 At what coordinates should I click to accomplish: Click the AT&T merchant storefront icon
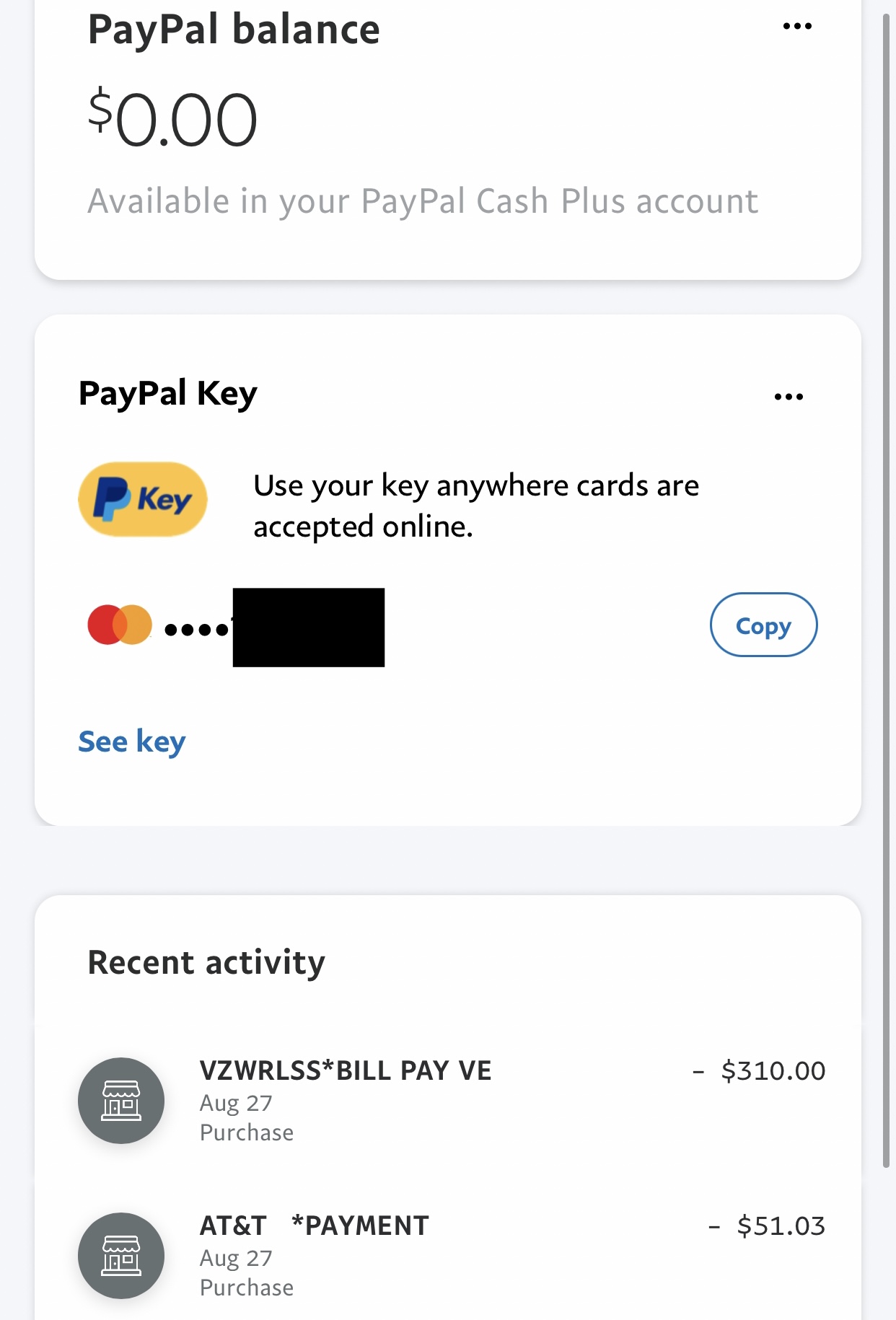pyautogui.click(x=121, y=1256)
